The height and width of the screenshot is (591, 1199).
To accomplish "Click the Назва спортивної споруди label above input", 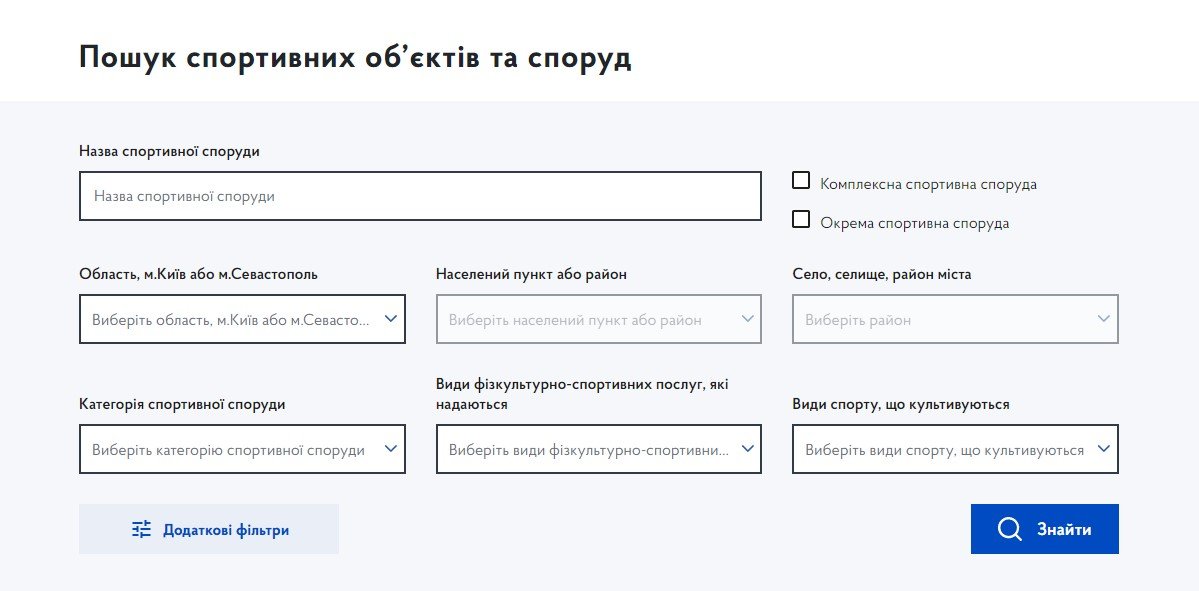I will tap(169, 151).
